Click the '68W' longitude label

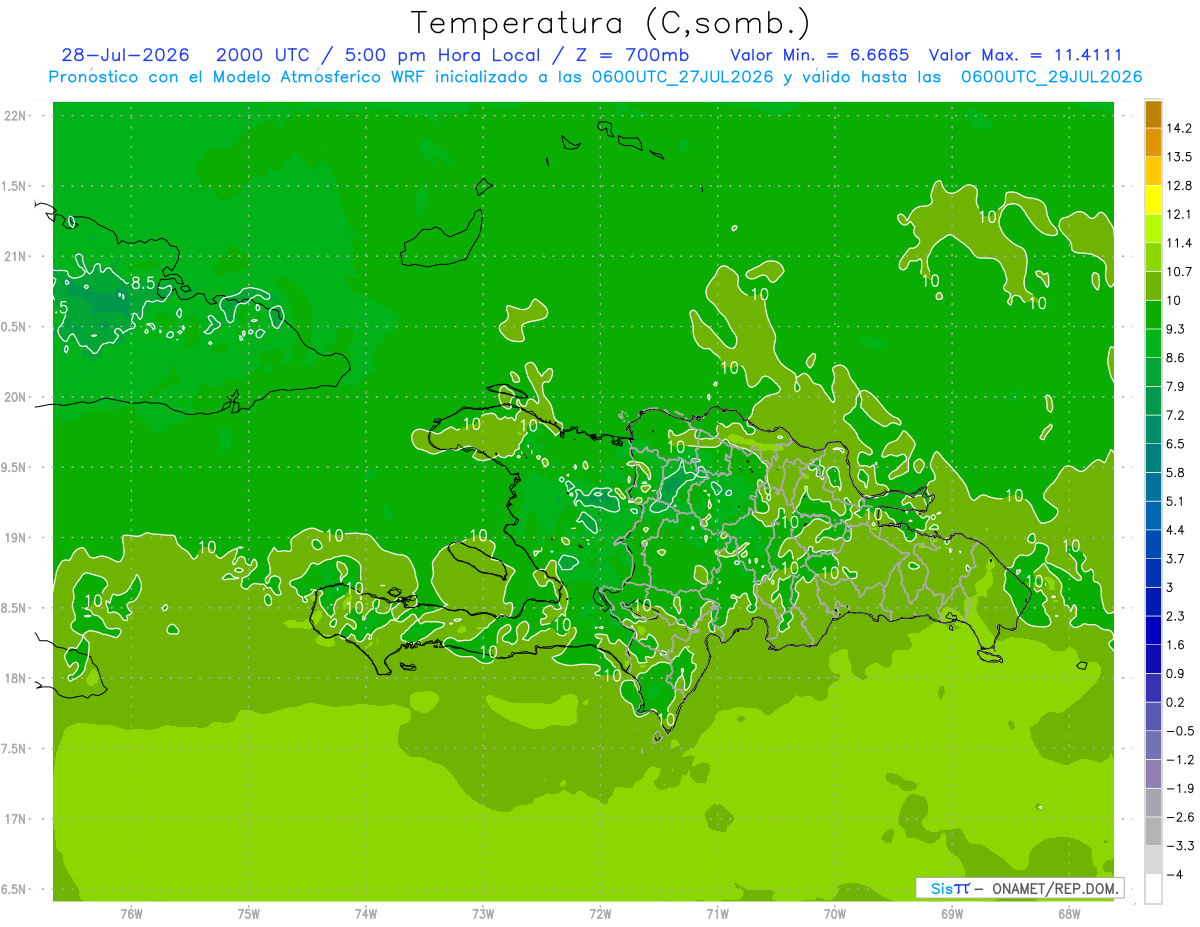(1069, 913)
